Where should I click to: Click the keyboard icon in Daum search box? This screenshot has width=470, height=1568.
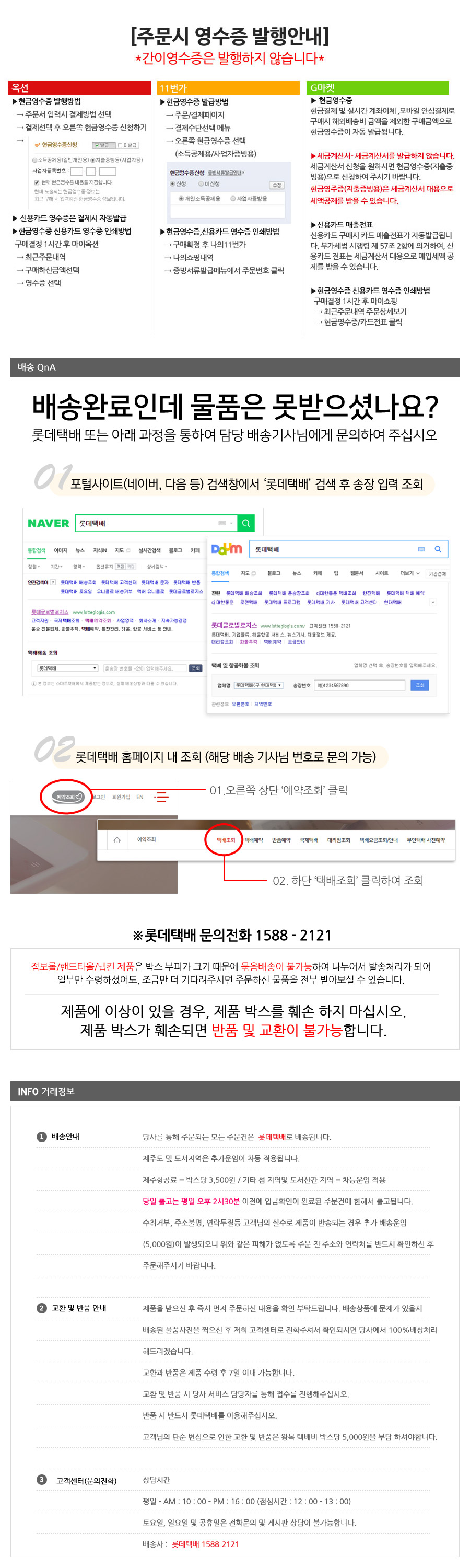coord(421,549)
